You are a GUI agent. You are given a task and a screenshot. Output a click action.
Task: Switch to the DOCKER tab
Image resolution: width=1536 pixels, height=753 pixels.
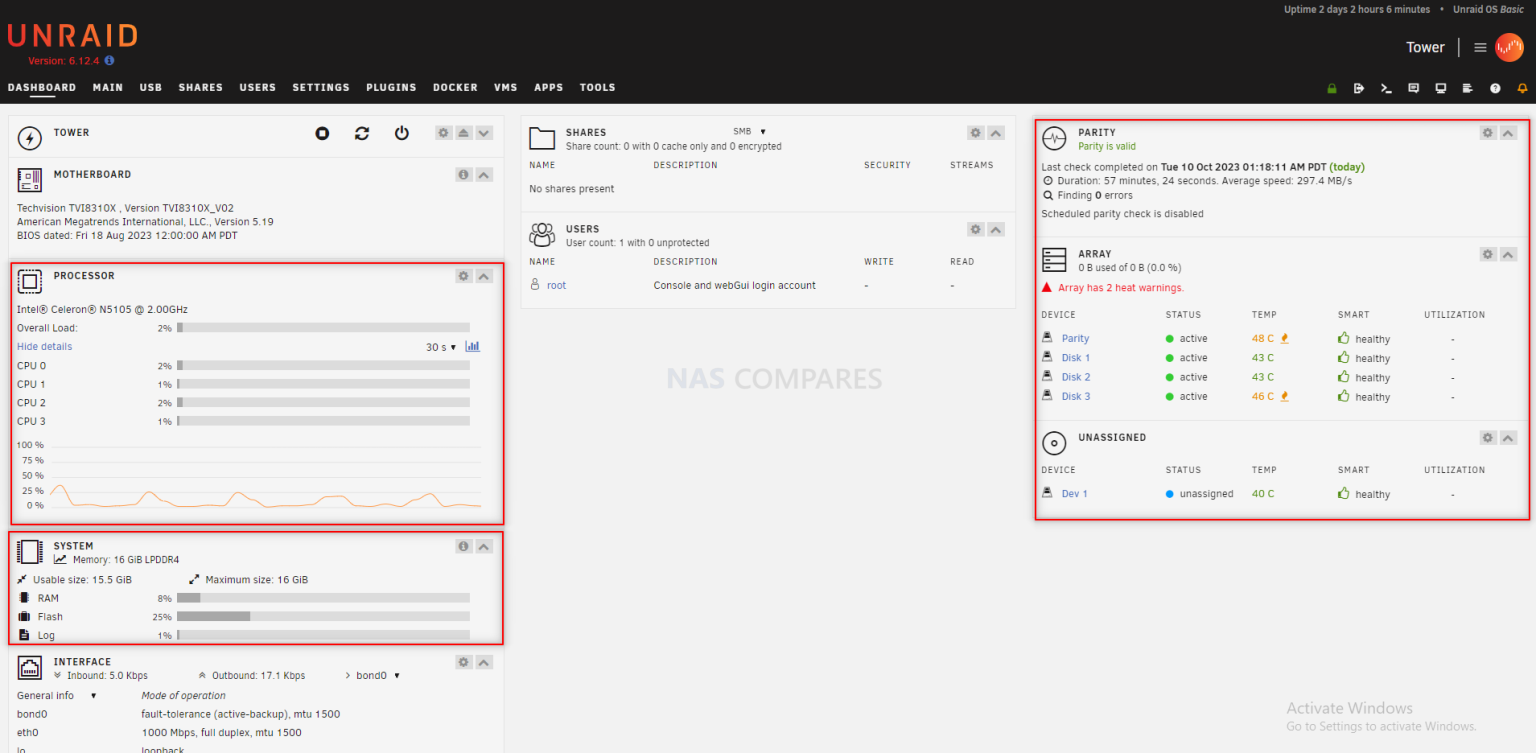(x=455, y=88)
